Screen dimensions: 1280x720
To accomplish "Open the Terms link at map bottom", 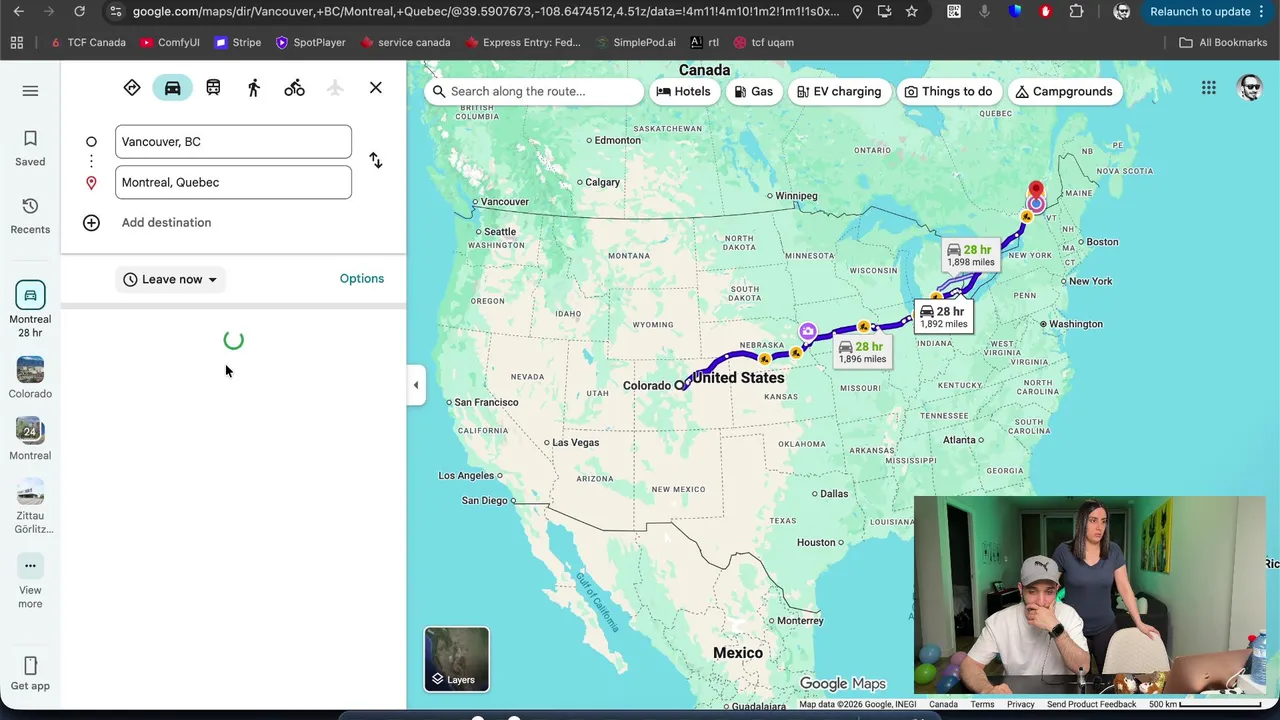I will point(982,704).
